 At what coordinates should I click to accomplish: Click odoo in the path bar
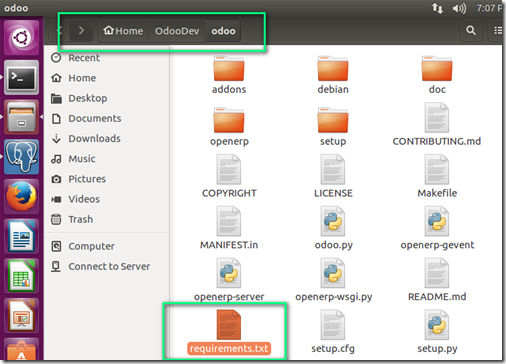pyautogui.click(x=223, y=31)
